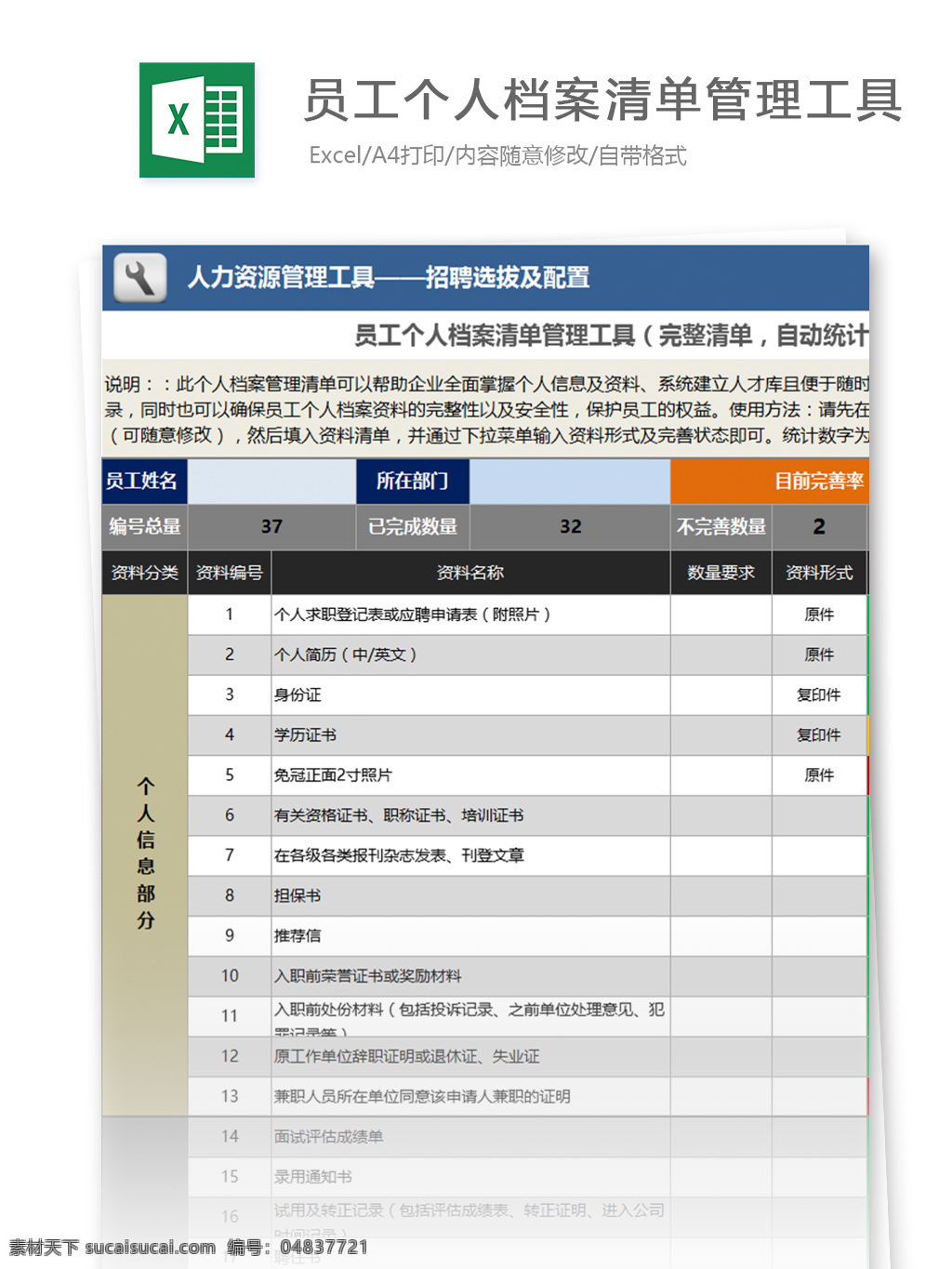The image size is (952, 1269).
Task: Open 资料形式 cell 原件 in row 2
Action: pos(819,654)
